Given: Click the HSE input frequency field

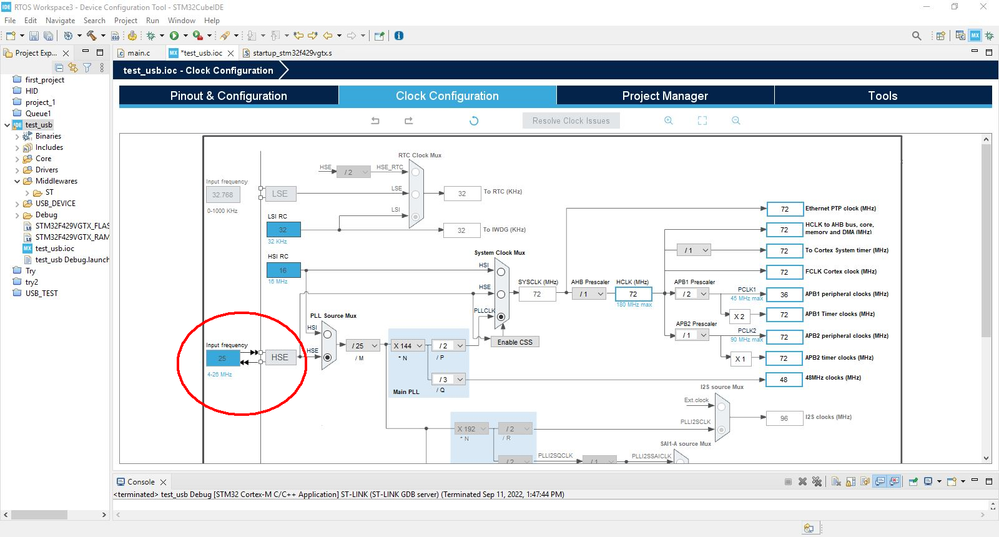Looking at the screenshot, I should tap(222, 358).
